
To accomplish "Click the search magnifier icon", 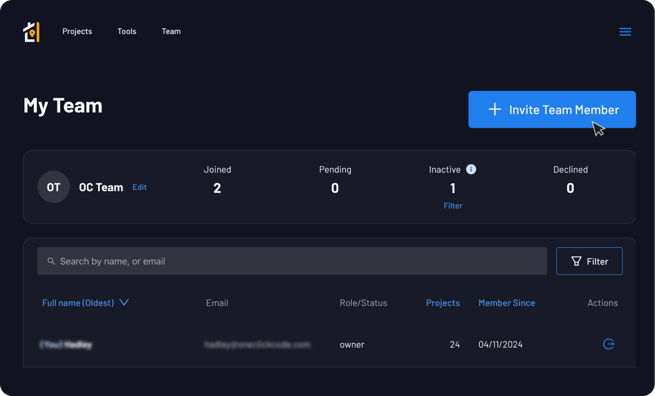I will coord(51,261).
